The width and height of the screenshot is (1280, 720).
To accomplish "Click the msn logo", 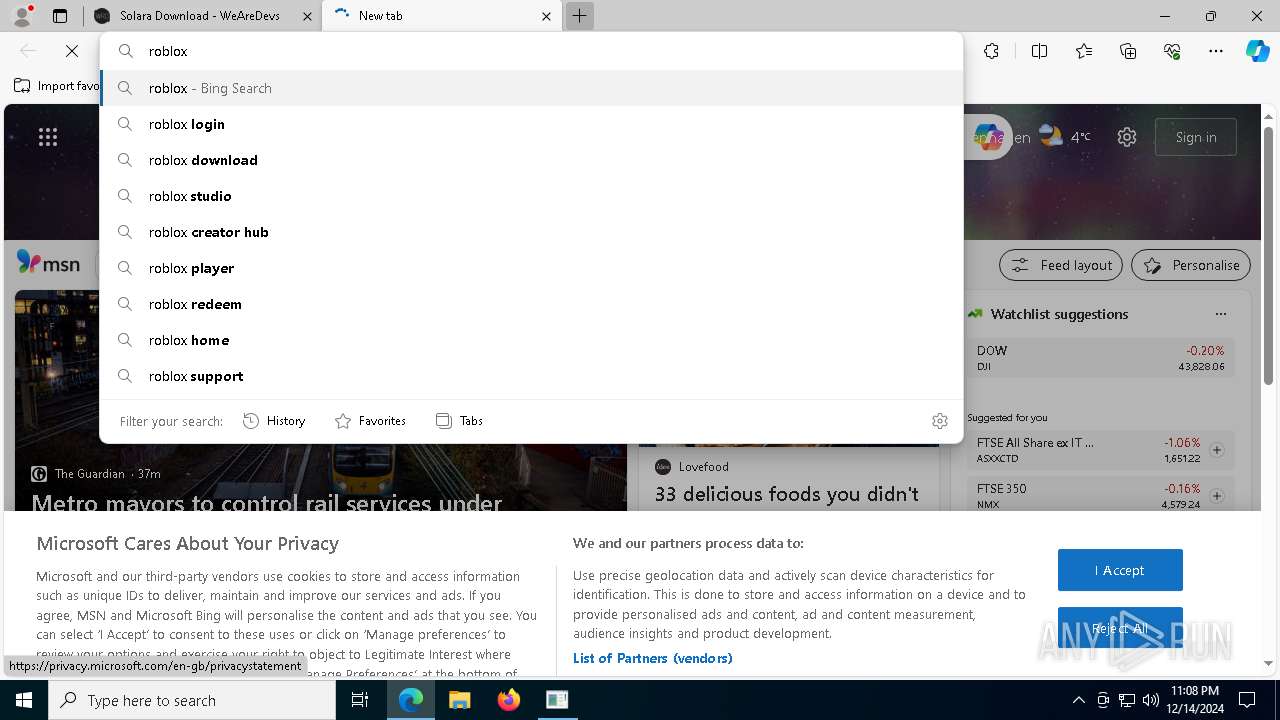I will pyautogui.click(x=48, y=264).
